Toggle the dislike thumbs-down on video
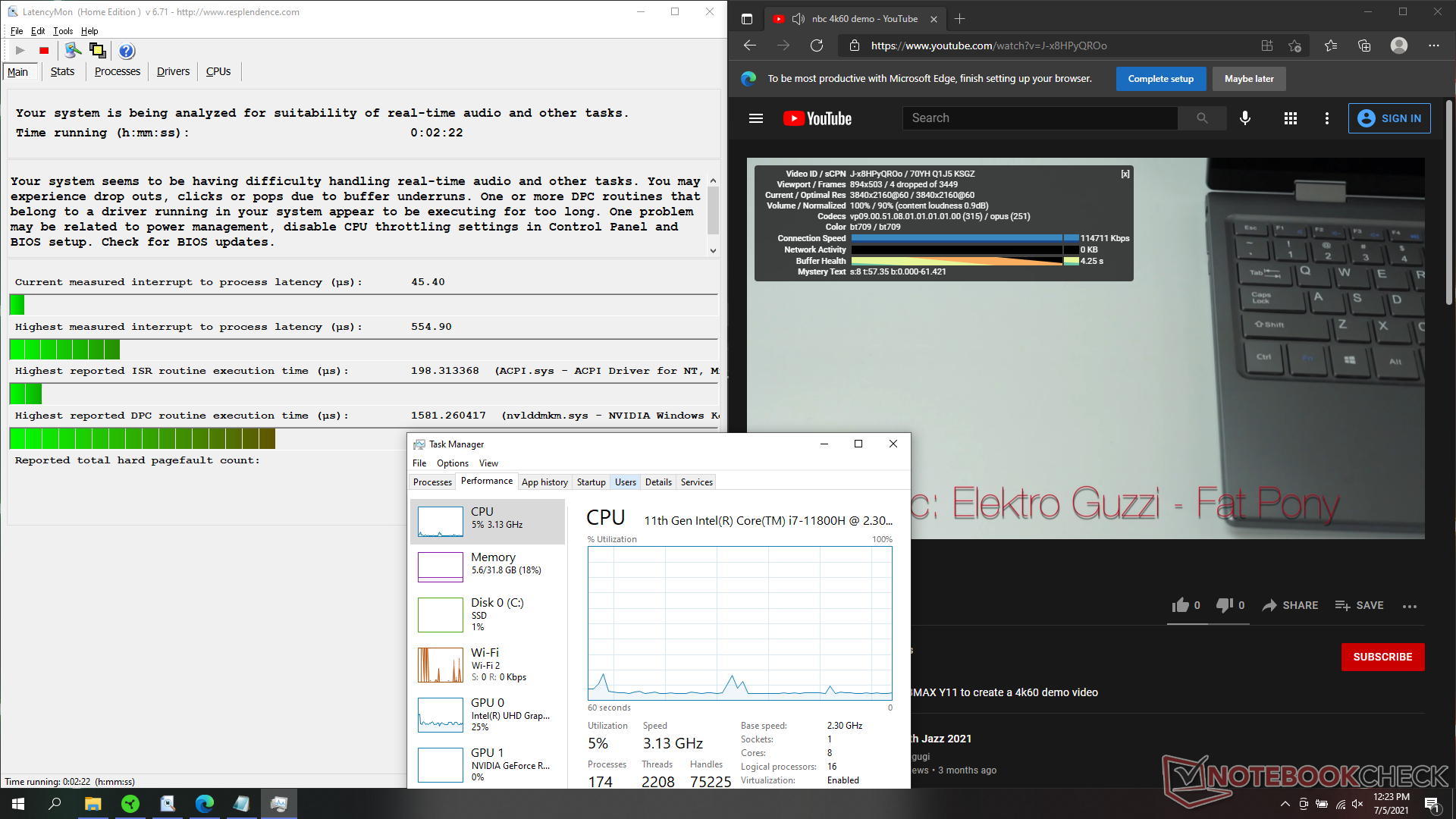The image size is (1456, 819). point(1225,605)
